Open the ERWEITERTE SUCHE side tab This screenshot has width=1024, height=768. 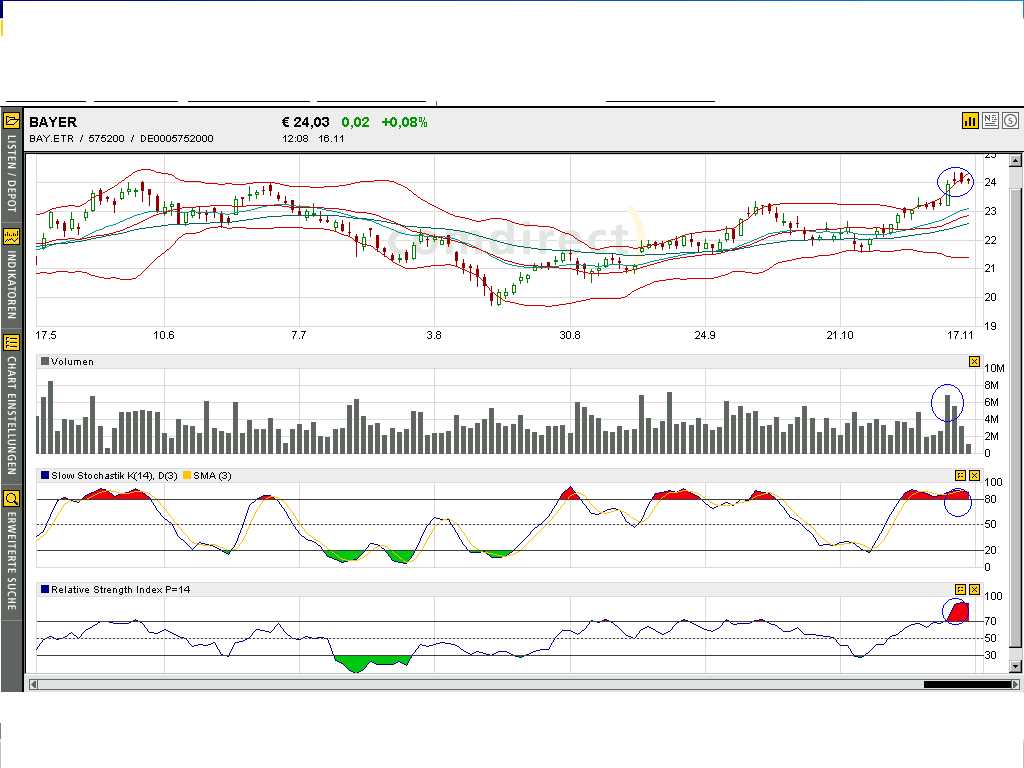(11, 560)
